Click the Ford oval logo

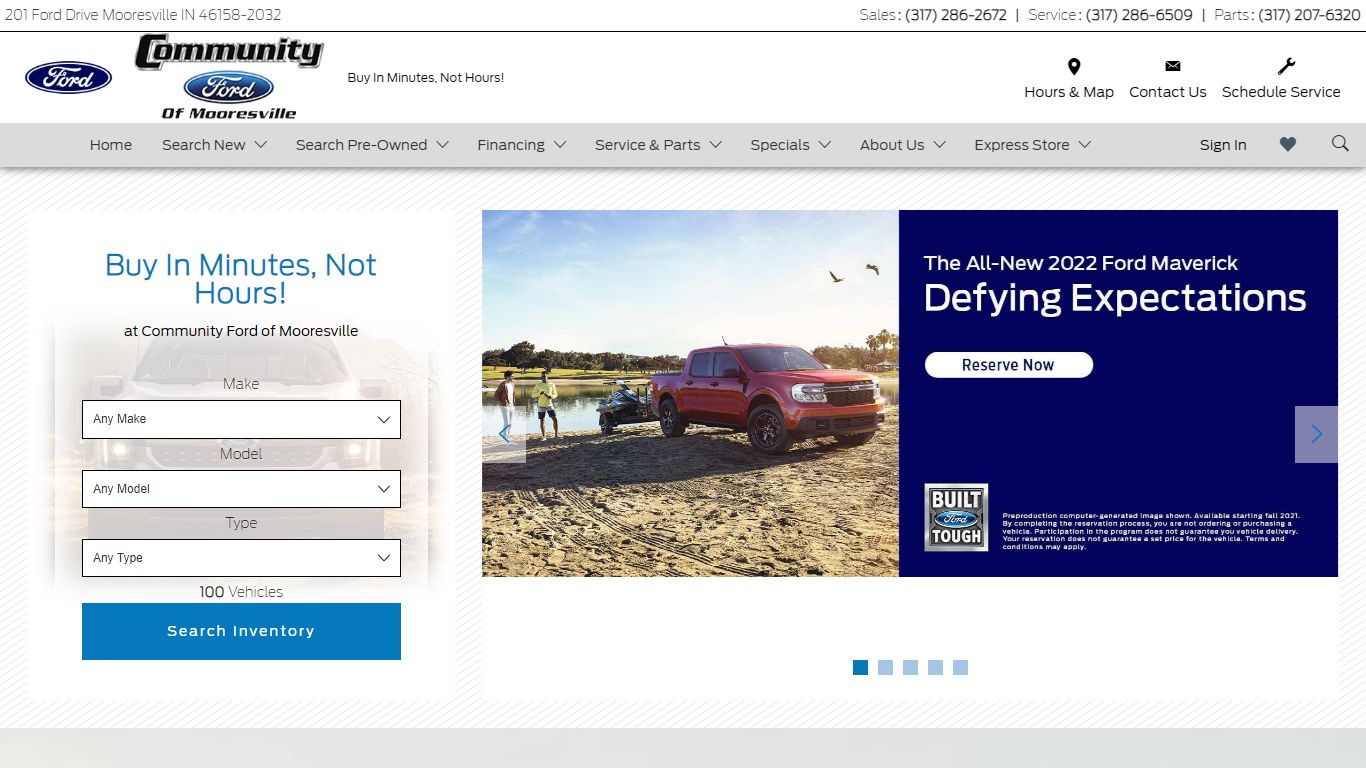pos(68,78)
